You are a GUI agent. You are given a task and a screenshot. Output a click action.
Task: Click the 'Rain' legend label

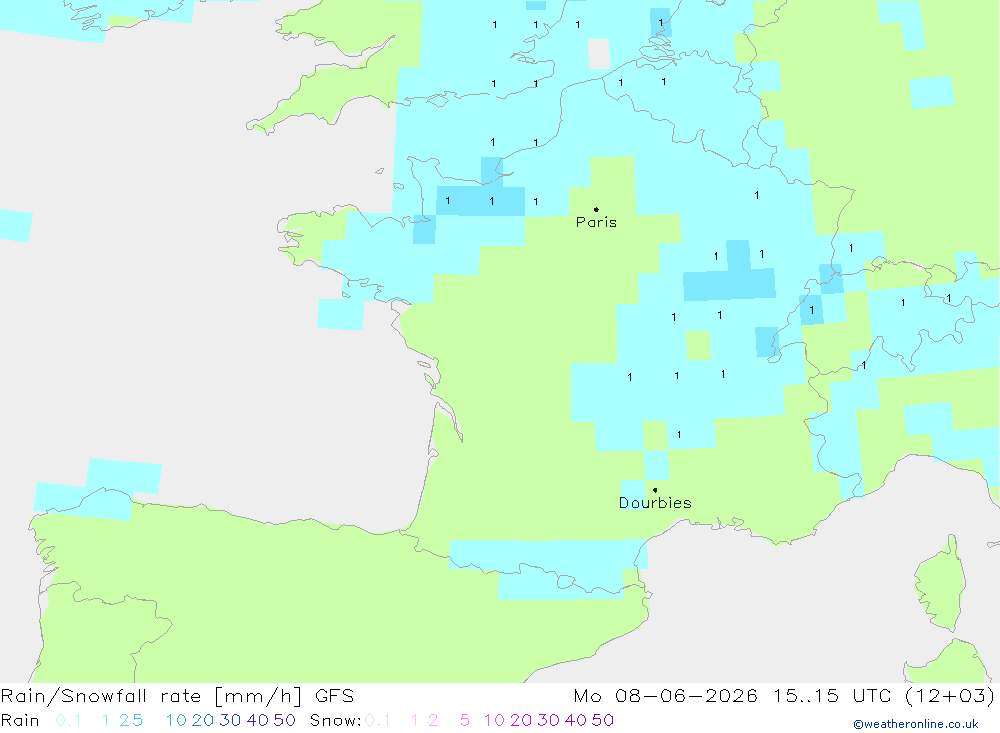click(20, 720)
